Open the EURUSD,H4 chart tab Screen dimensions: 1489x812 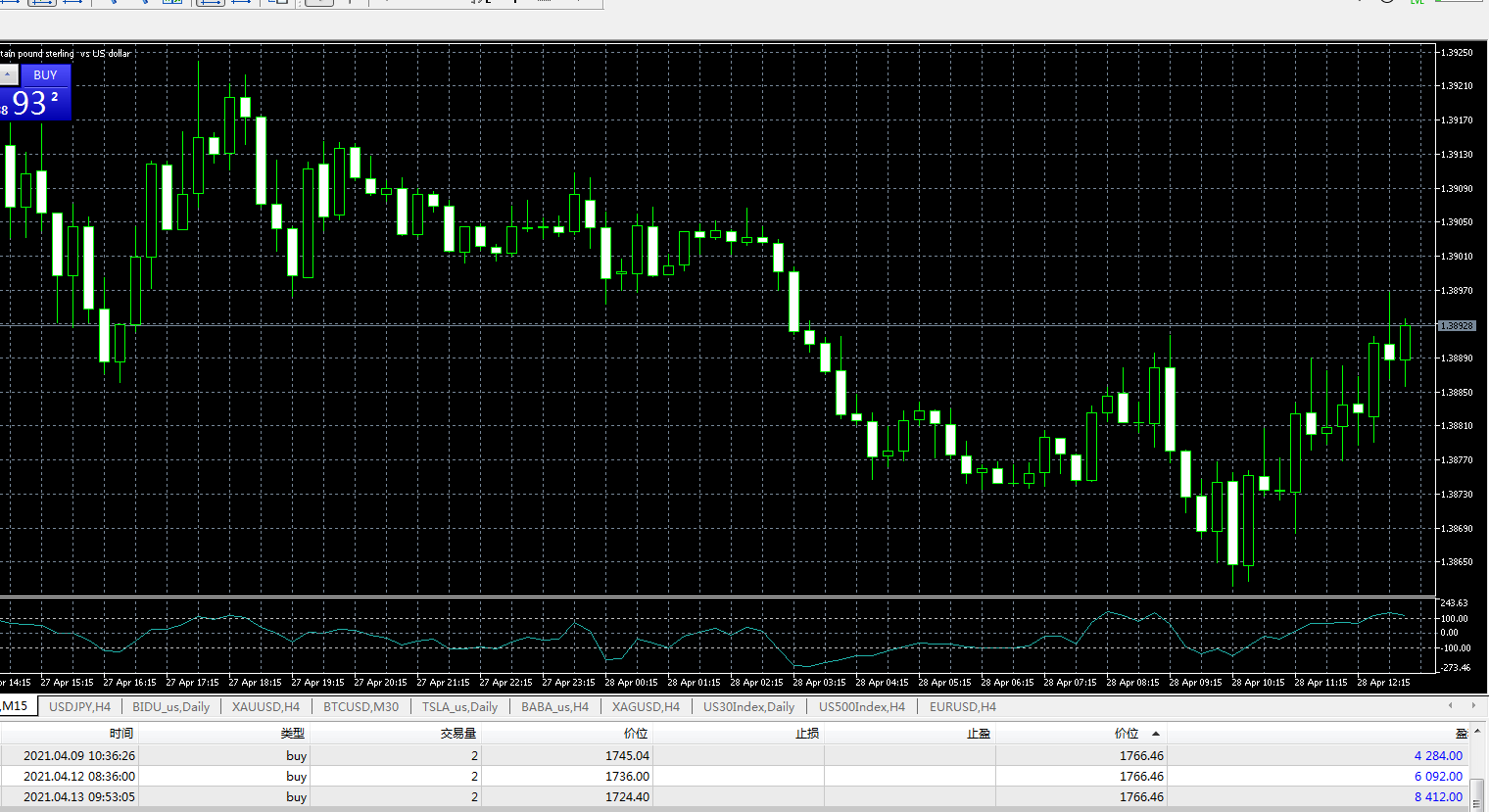pyautogui.click(x=963, y=707)
